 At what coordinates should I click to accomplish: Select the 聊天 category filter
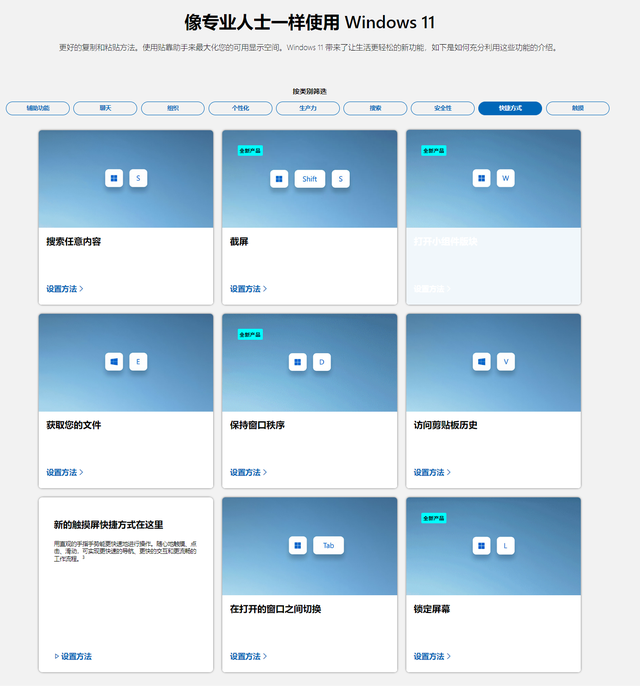pyautogui.click(x=105, y=108)
